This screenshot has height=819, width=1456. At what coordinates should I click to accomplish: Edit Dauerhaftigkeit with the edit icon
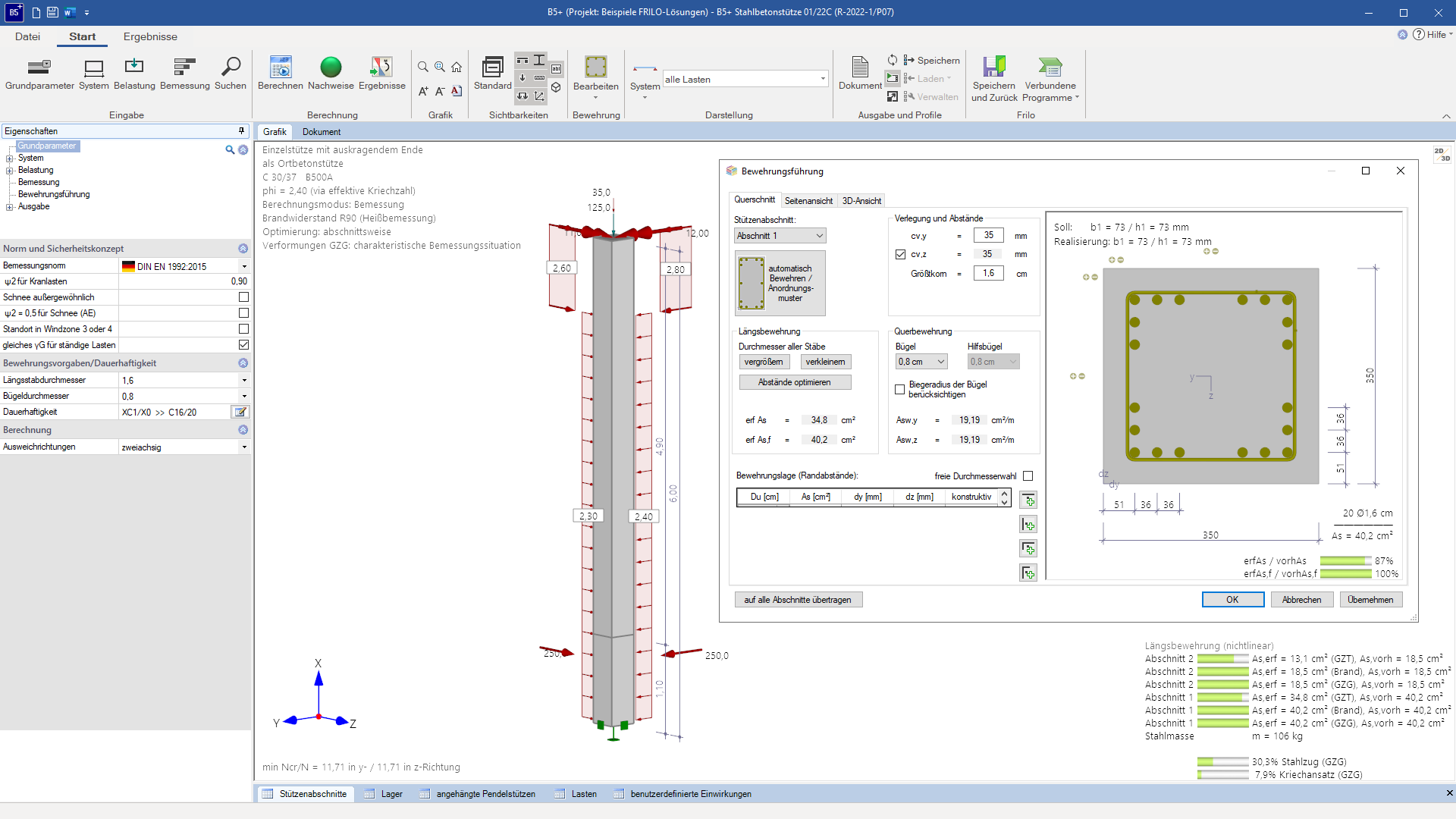coord(240,412)
